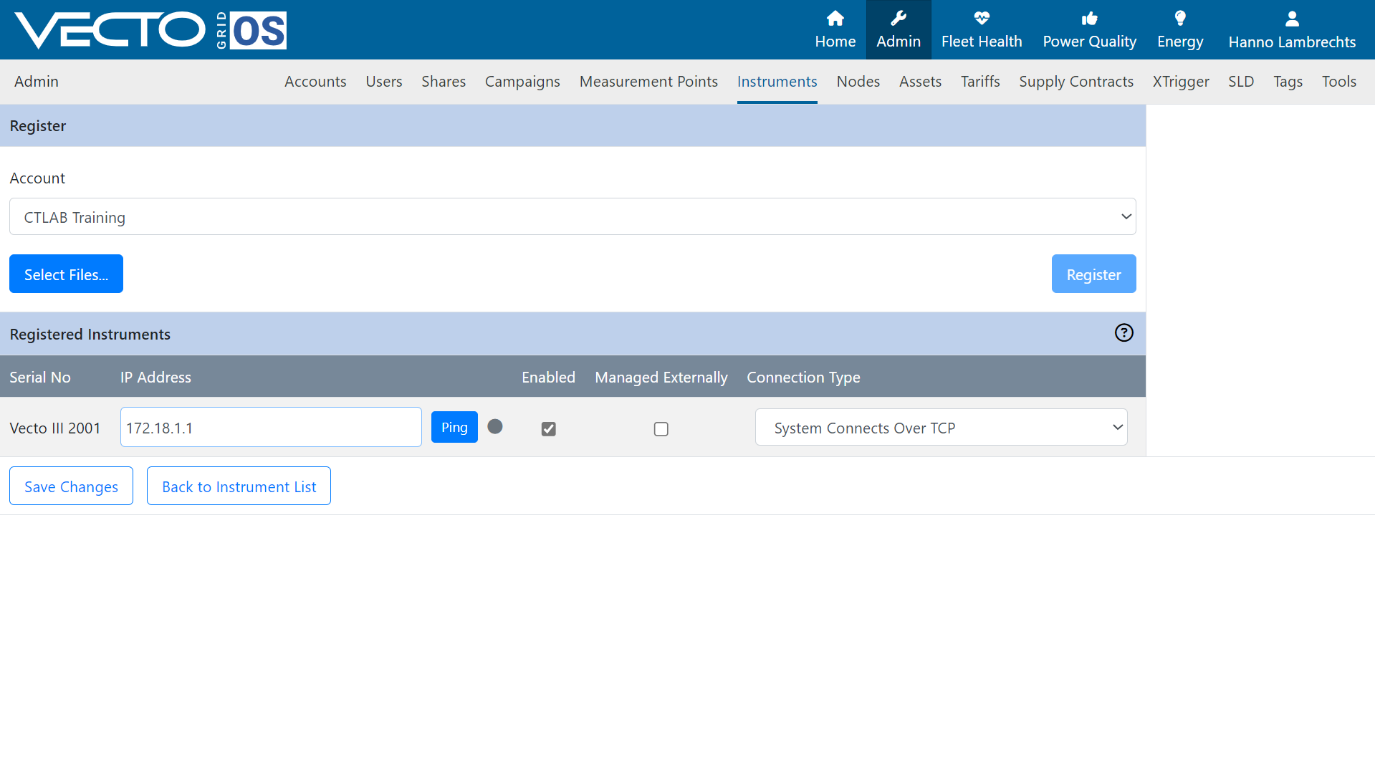Click the Enabled column header
The height and width of the screenshot is (773, 1375).
(x=549, y=377)
